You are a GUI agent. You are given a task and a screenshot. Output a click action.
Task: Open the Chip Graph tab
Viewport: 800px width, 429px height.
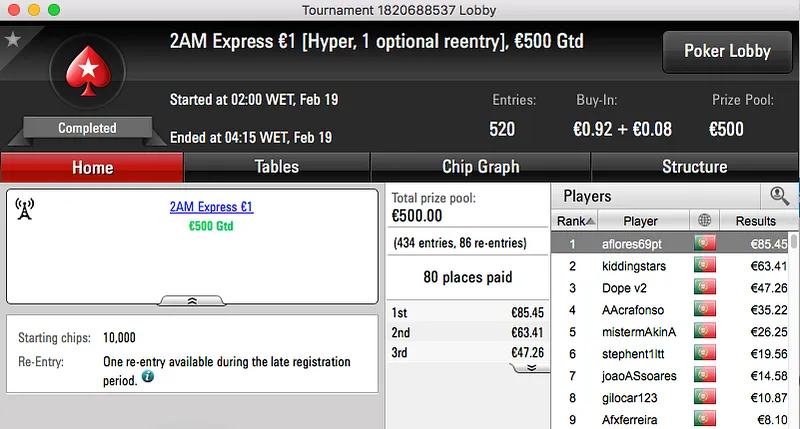click(x=480, y=167)
